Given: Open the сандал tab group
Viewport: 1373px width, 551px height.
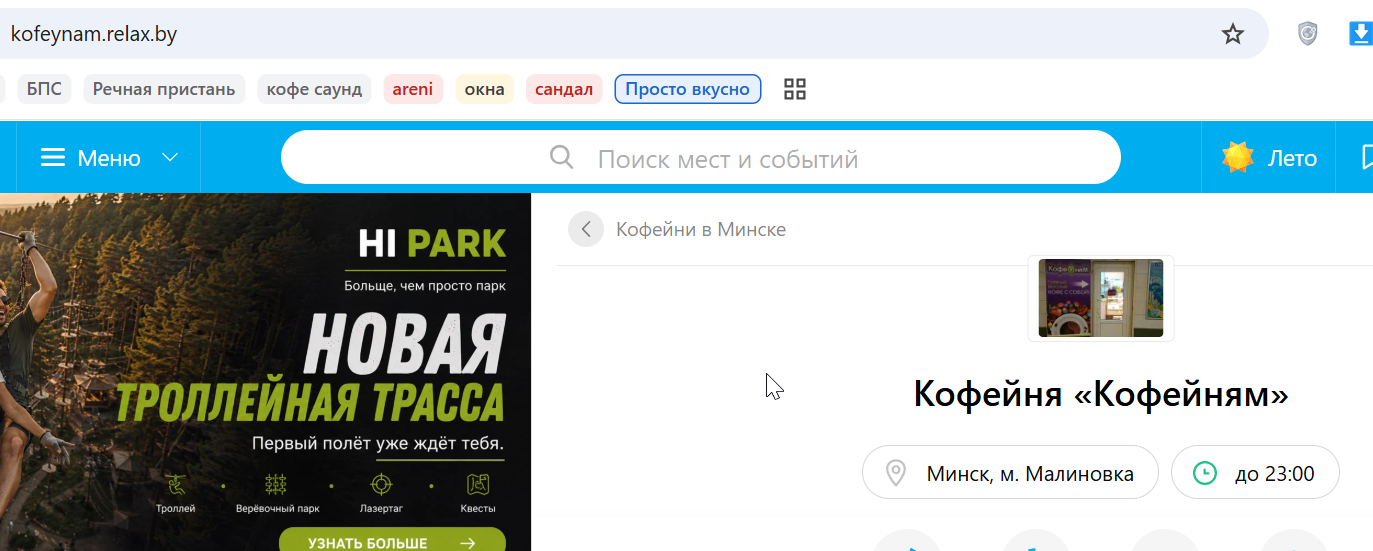Looking at the screenshot, I should point(564,89).
